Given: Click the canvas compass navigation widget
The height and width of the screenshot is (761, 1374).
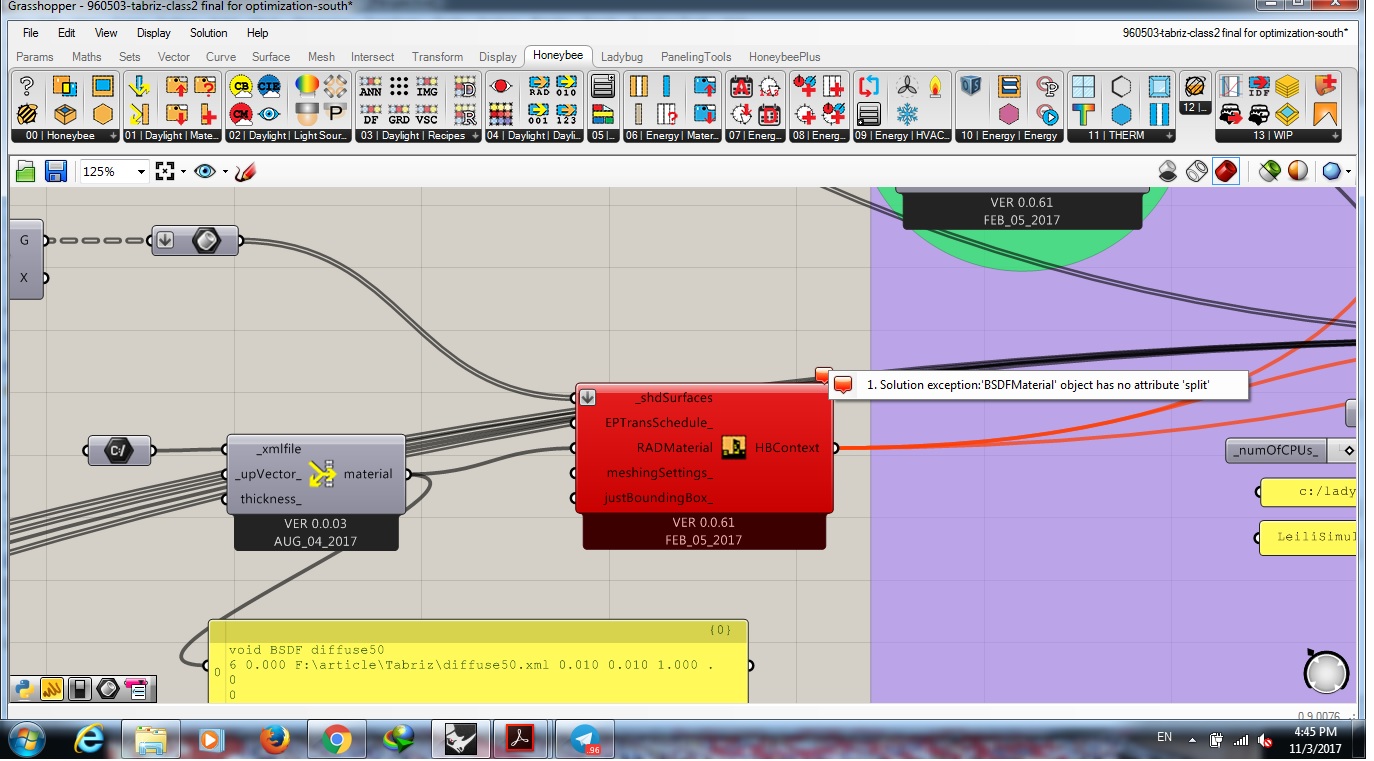Looking at the screenshot, I should (1326, 671).
